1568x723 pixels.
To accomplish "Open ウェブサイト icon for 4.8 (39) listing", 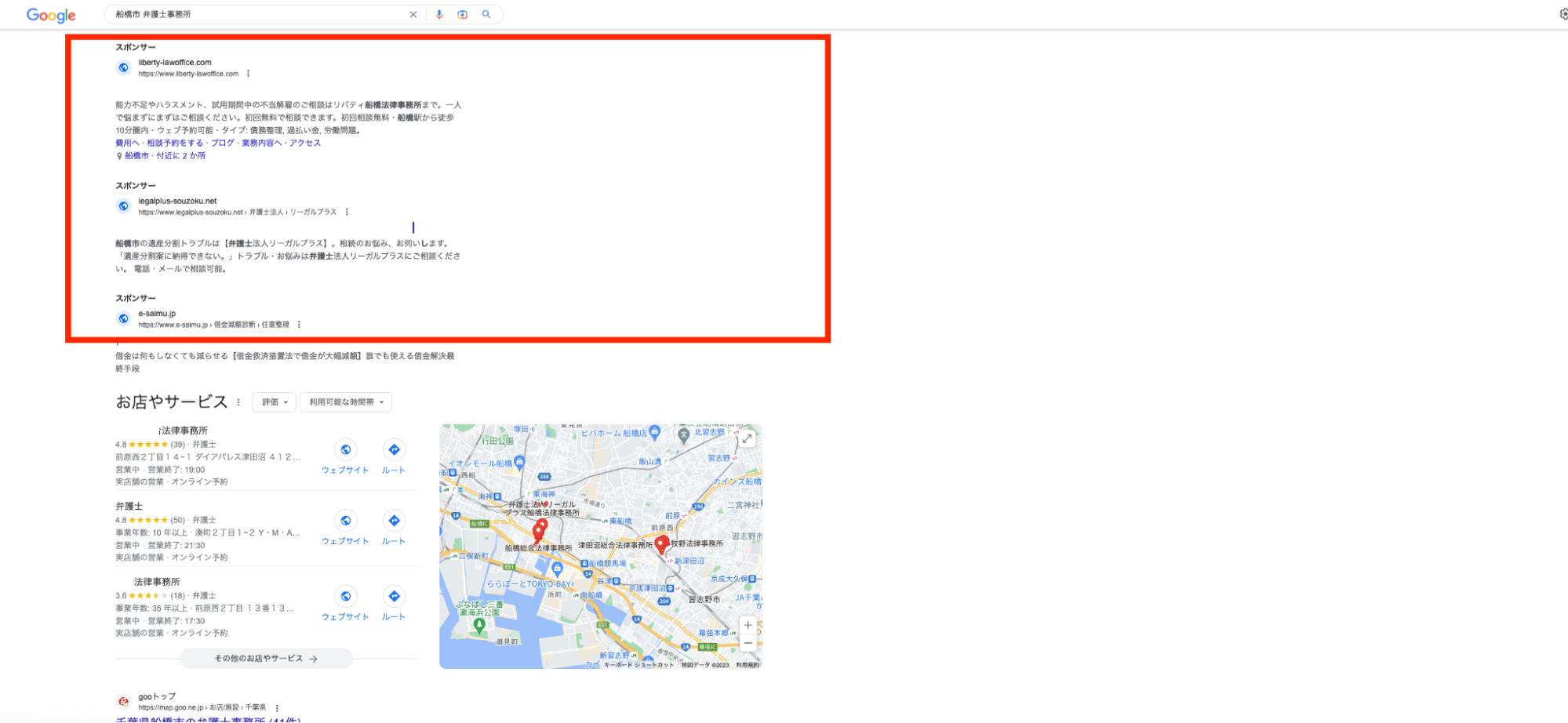I will (345, 449).
